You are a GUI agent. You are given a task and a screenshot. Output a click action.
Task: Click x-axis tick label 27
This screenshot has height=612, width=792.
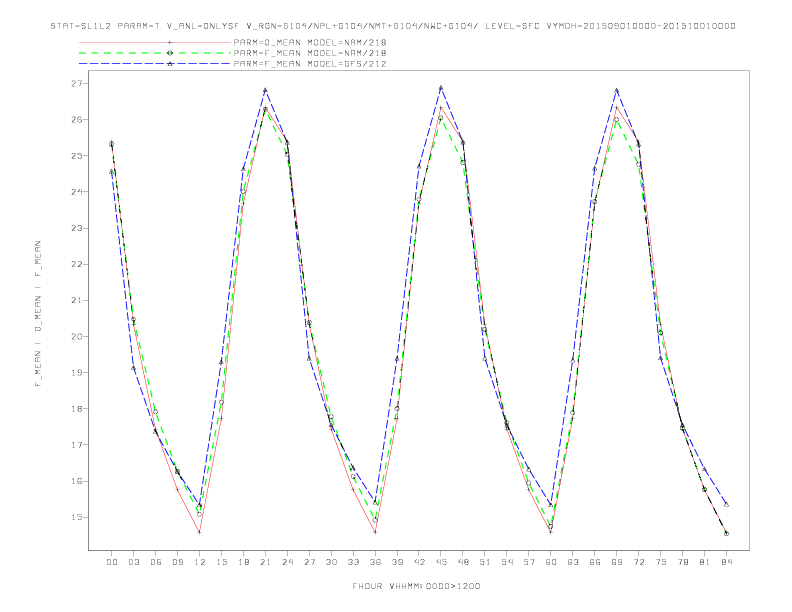point(309,562)
